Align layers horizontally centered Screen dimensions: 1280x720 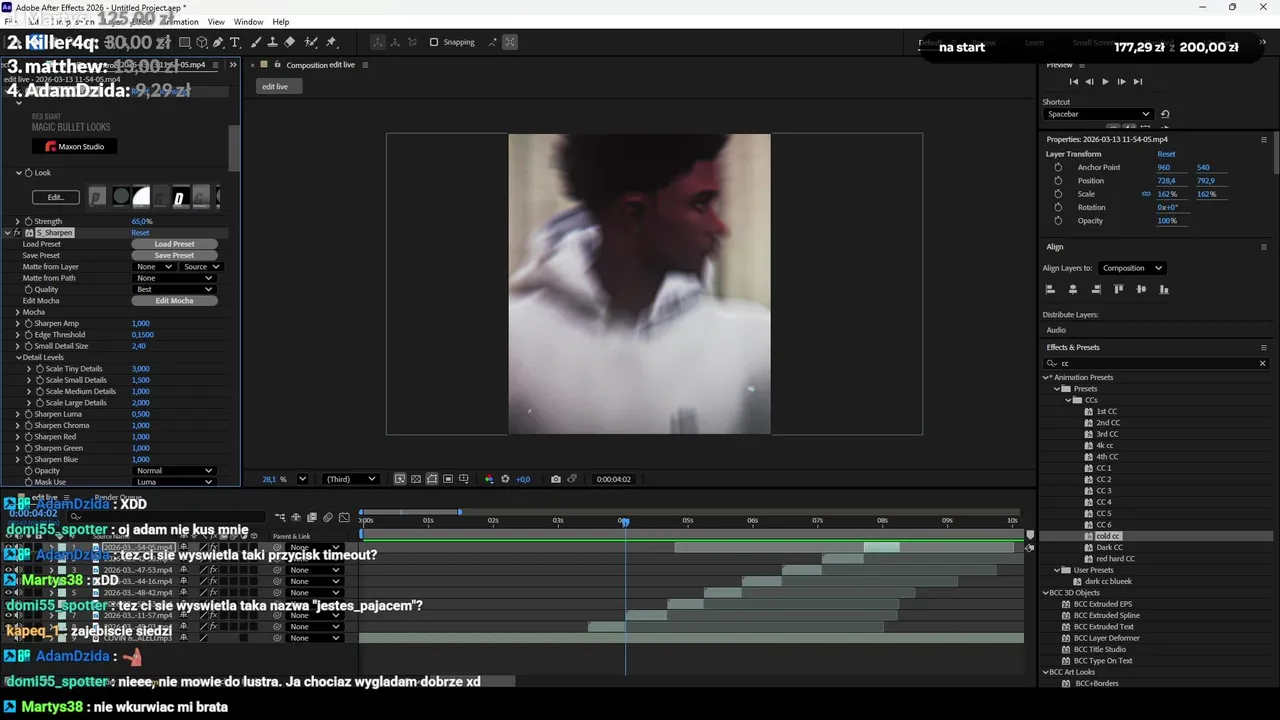click(1073, 289)
